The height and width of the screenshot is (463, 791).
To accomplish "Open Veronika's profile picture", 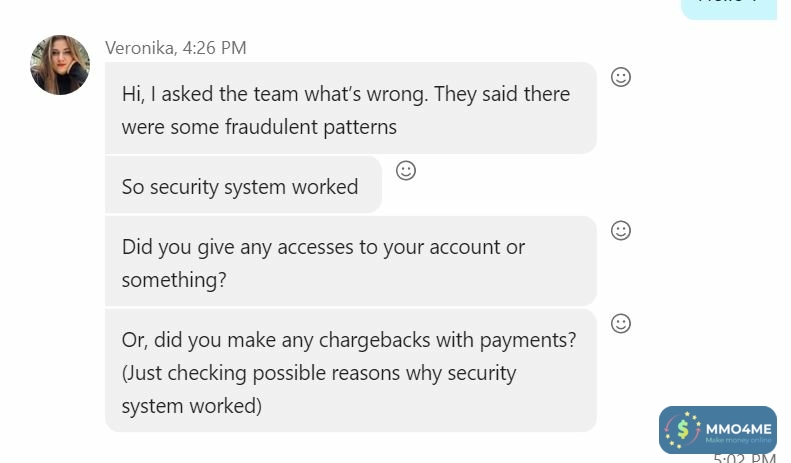I will click(x=60, y=65).
